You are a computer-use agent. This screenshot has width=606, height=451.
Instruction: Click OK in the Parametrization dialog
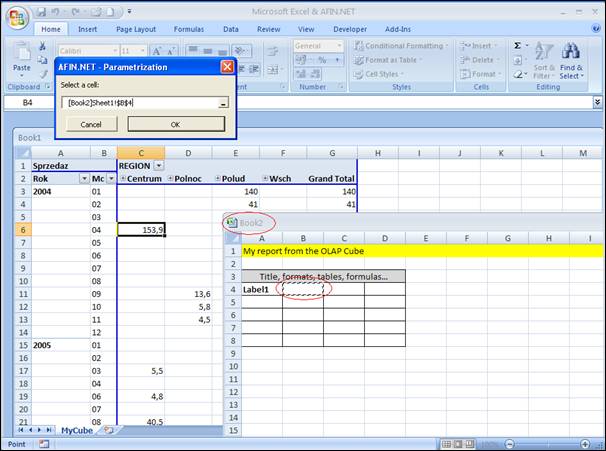pyautogui.click(x=176, y=124)
